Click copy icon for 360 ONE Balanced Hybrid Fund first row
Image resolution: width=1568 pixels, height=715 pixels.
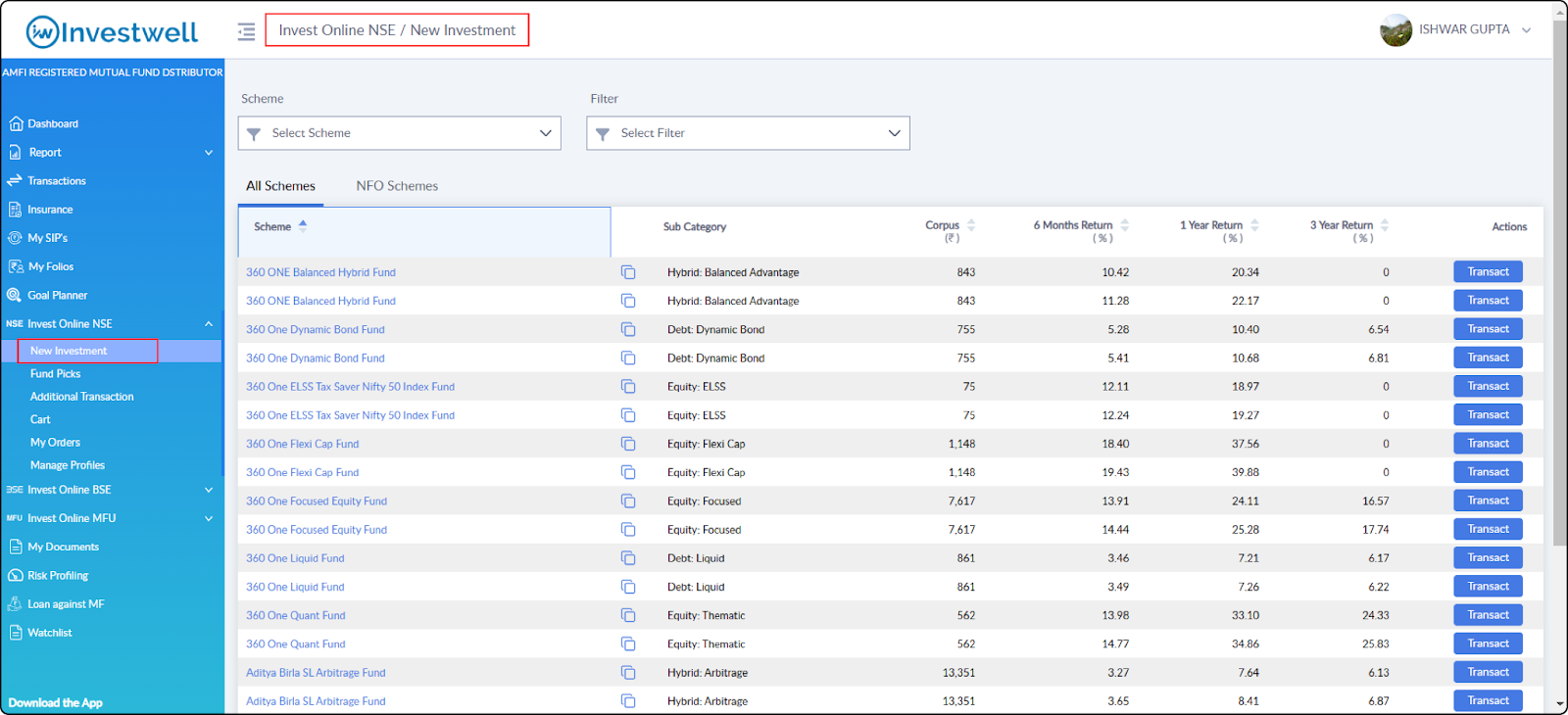pyautogui.click(x=628, y=272)
